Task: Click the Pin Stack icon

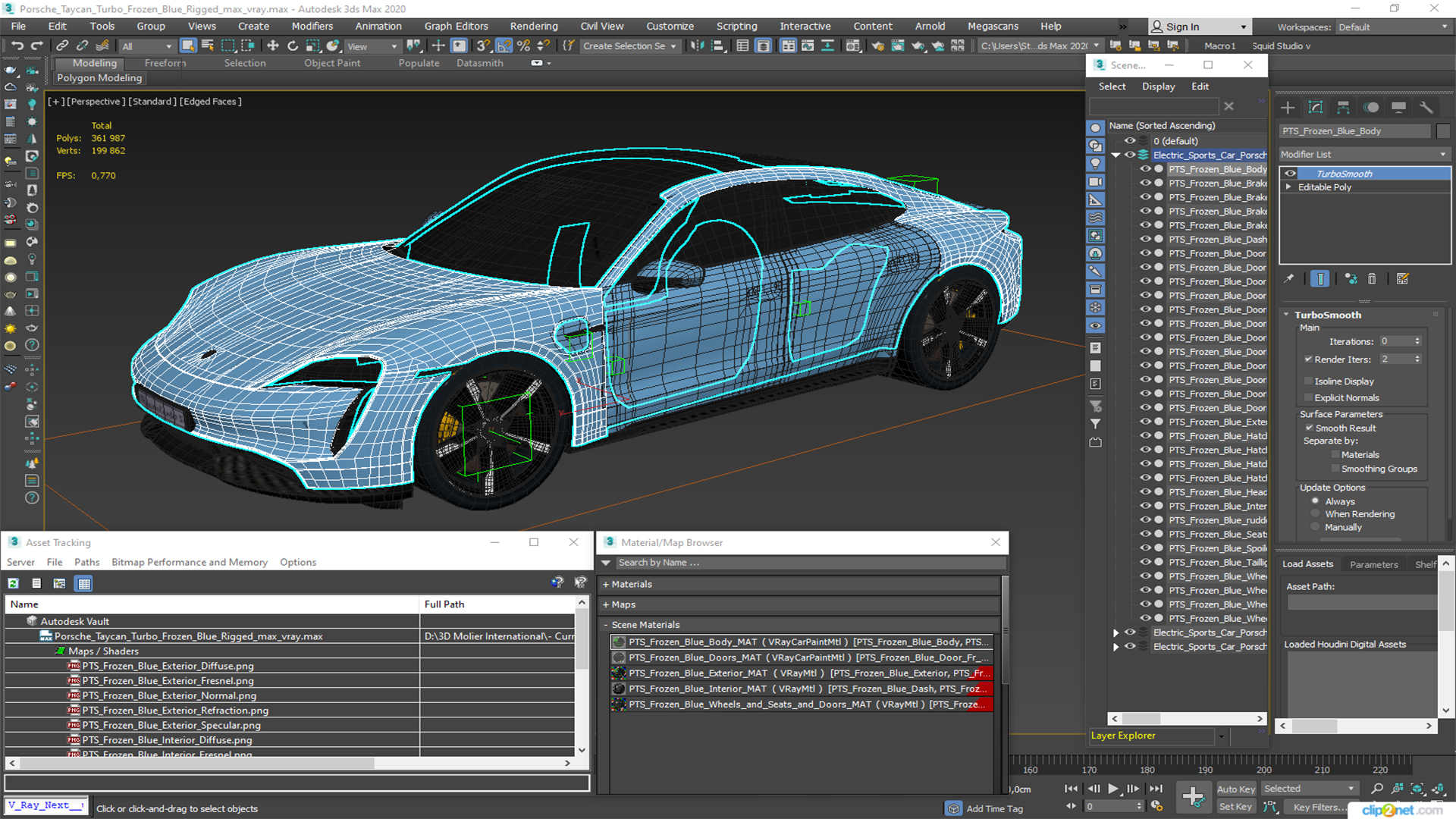Action: click(x=1289, y=279)
